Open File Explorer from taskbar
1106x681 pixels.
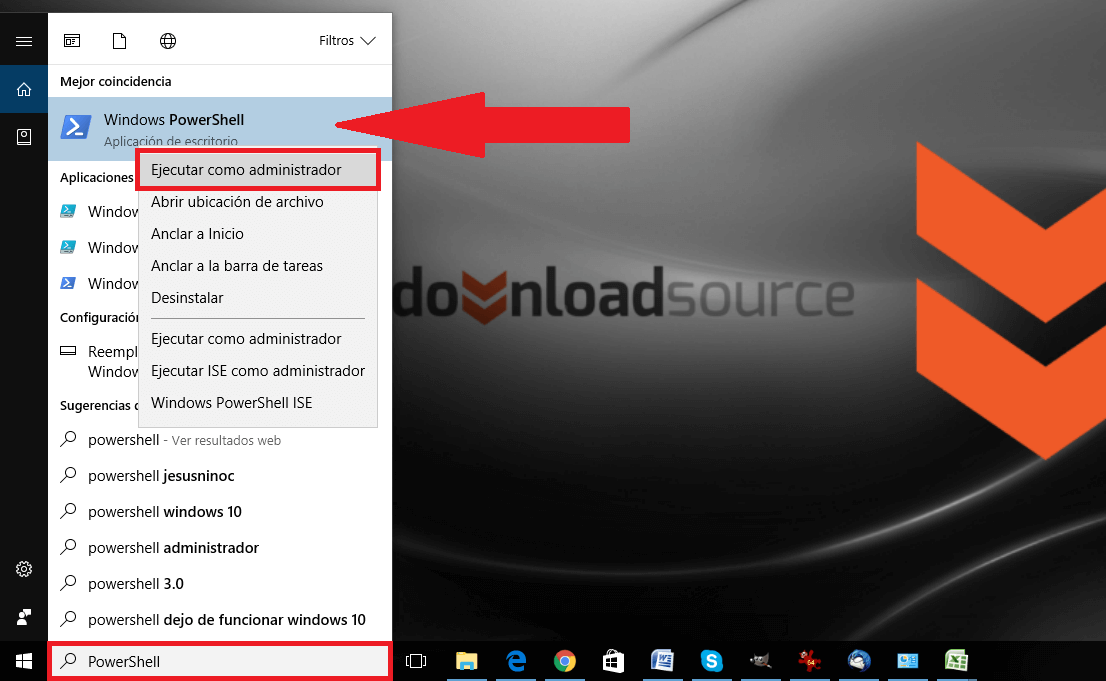coord(466,661)
